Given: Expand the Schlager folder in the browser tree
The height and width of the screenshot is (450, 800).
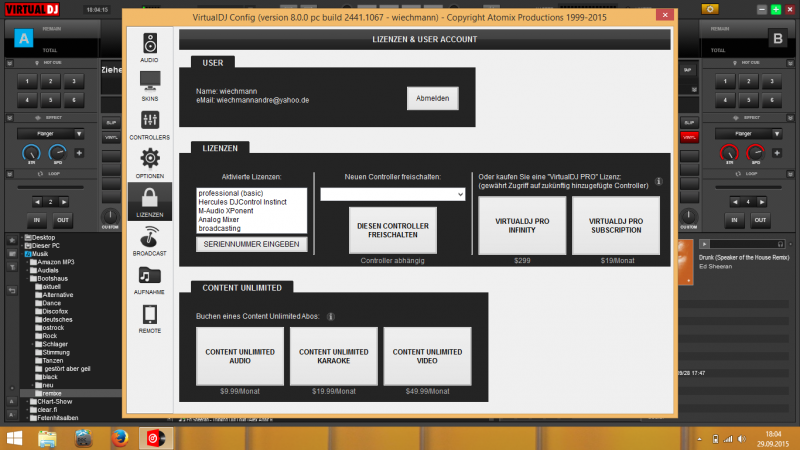Looking at the screenshot, I should (x=33, y=344).
